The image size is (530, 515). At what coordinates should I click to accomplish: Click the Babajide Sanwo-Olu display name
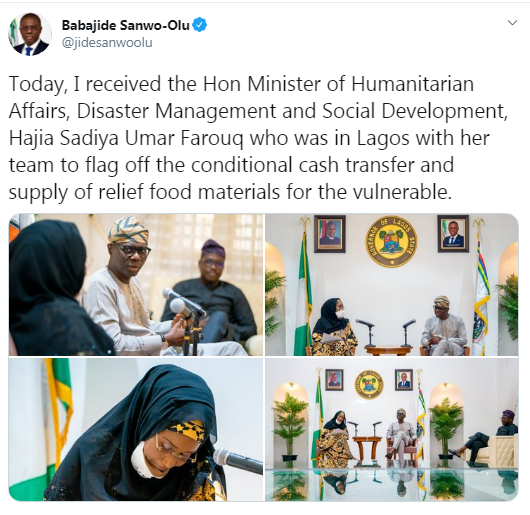(125, 25)
